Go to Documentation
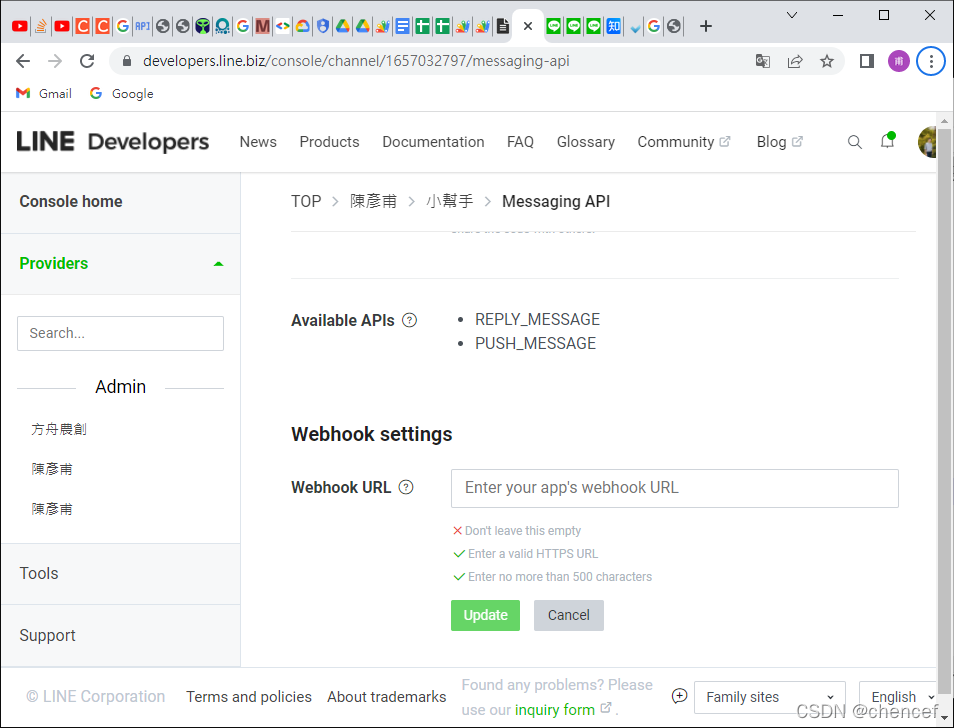Screen dimensions: 954x728 pyautogui.click(x=433, y=142)
